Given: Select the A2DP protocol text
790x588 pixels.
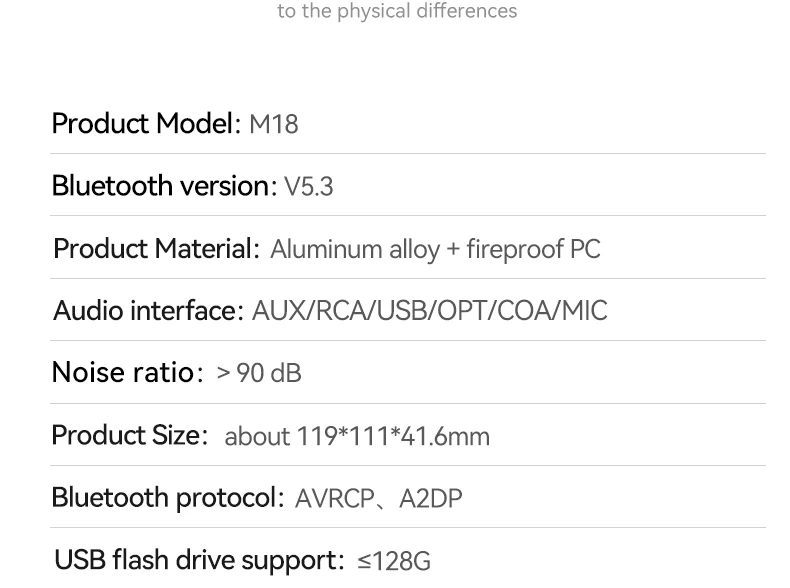Looking at the screenshot, I should pyautogui.click(x=431, y=499).
